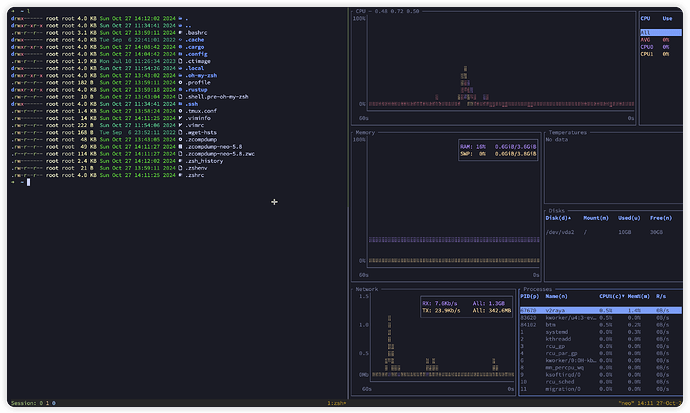Click the "neo" hostname in tmux status bar
Screen dimensions: 690x413
[x=625, y=403]
